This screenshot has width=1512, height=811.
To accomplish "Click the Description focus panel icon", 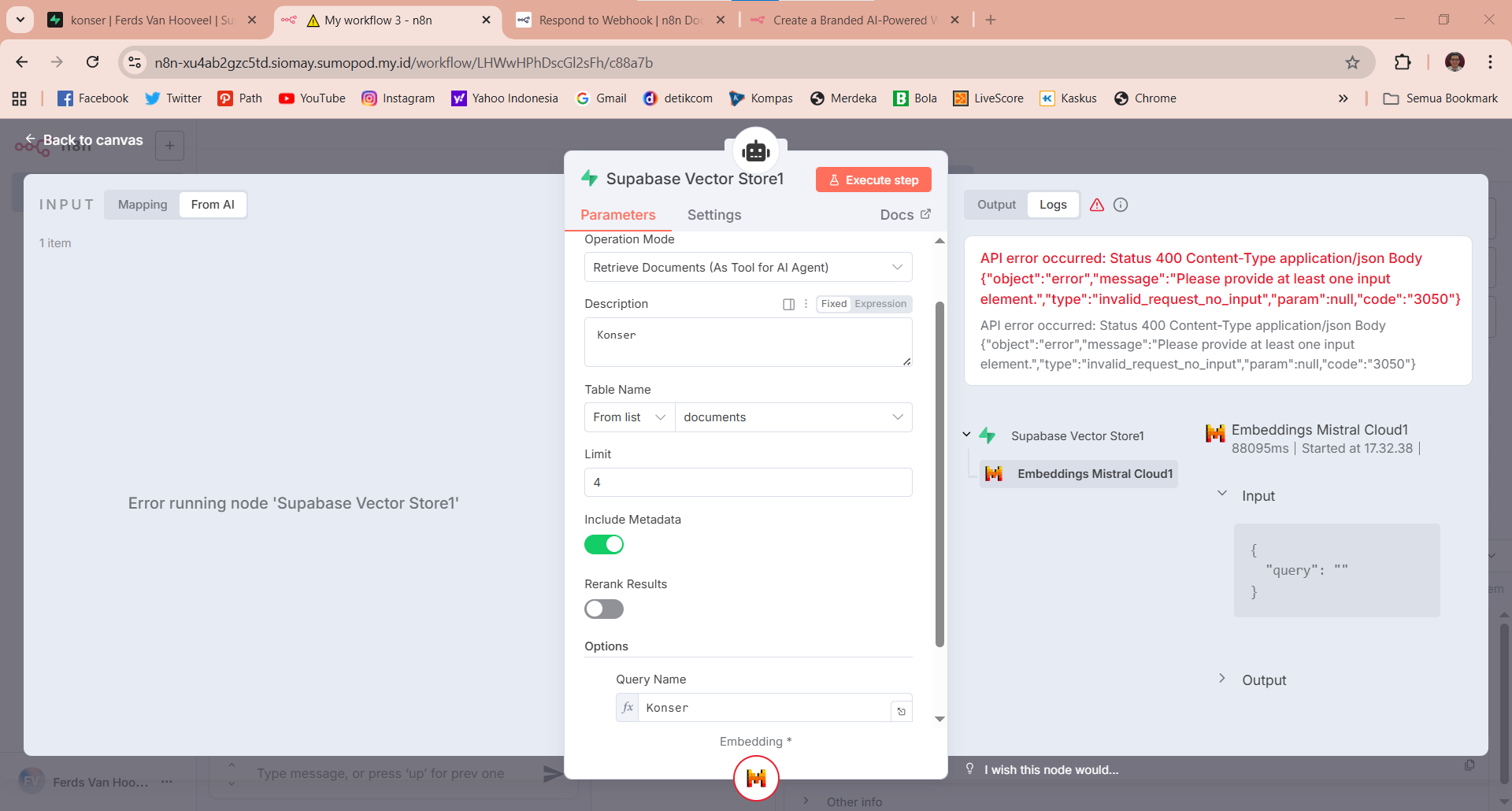I will [x=788, y=304].
